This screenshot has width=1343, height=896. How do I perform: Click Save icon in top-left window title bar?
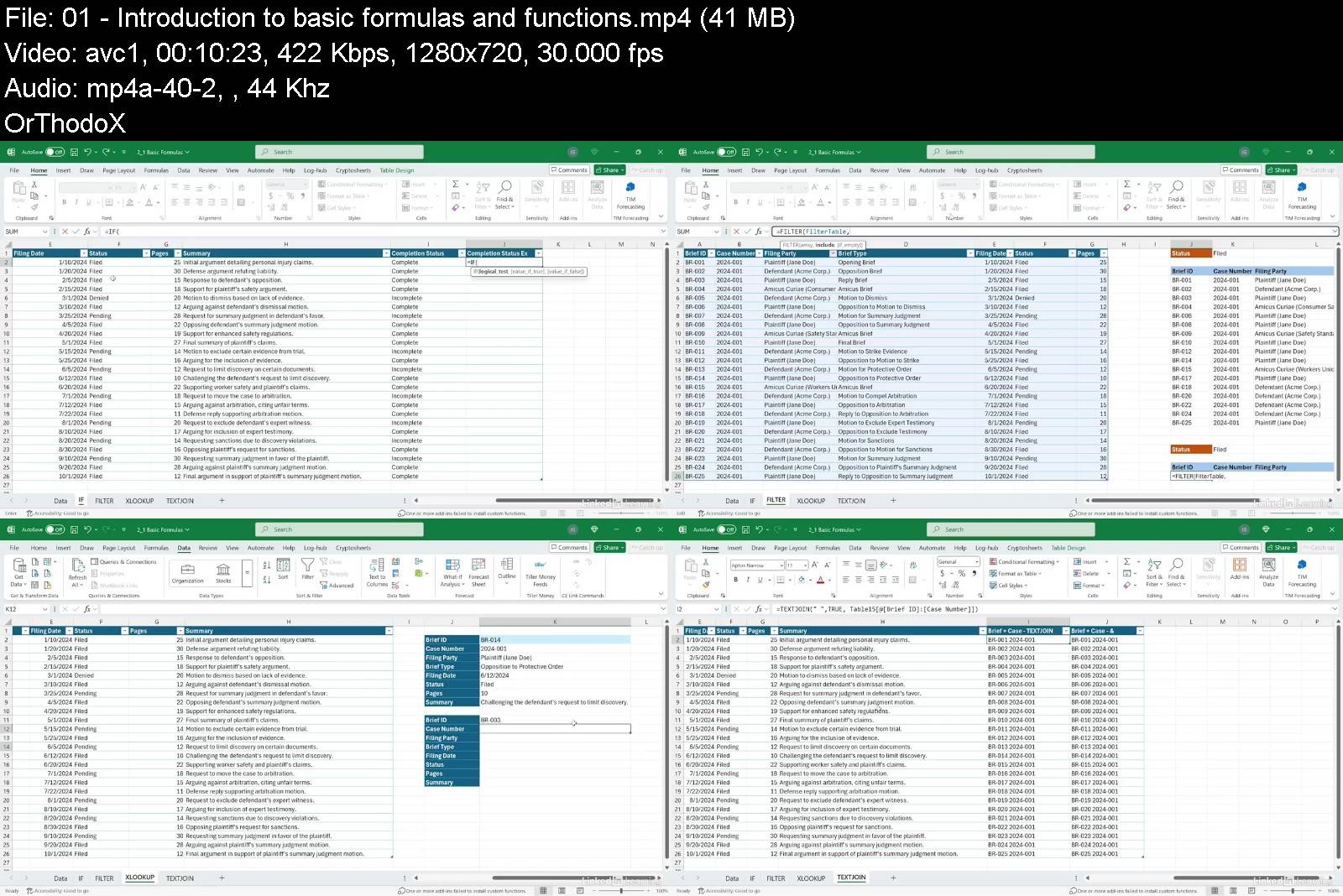(74, 152)
